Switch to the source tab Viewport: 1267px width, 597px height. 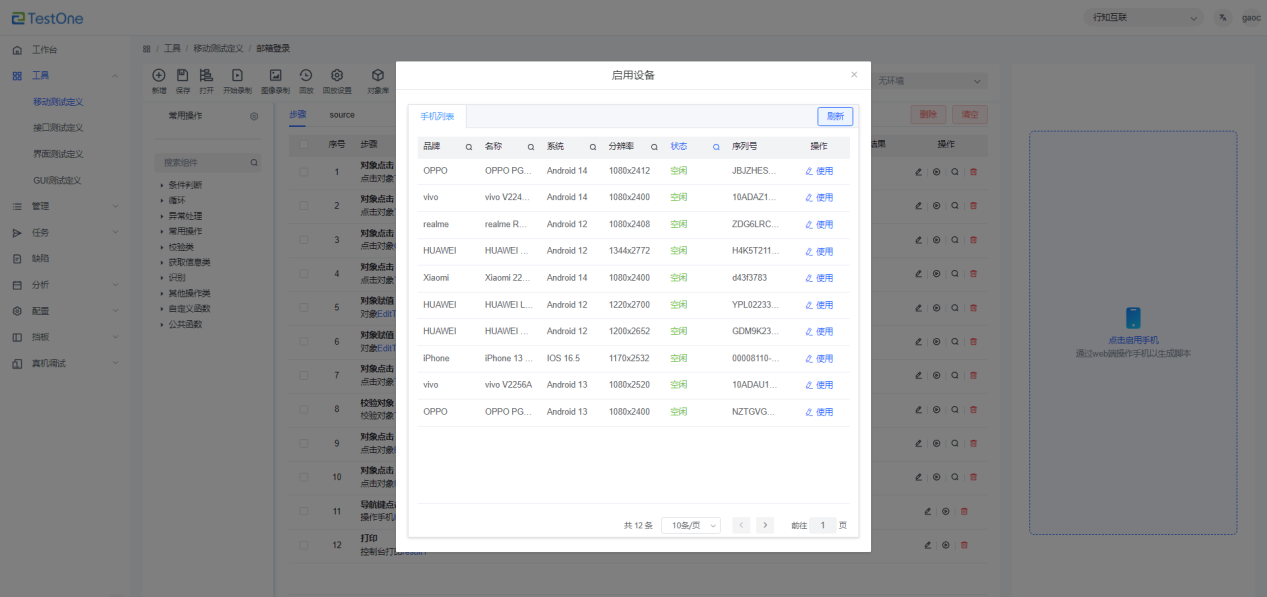(x=342, y=115)
